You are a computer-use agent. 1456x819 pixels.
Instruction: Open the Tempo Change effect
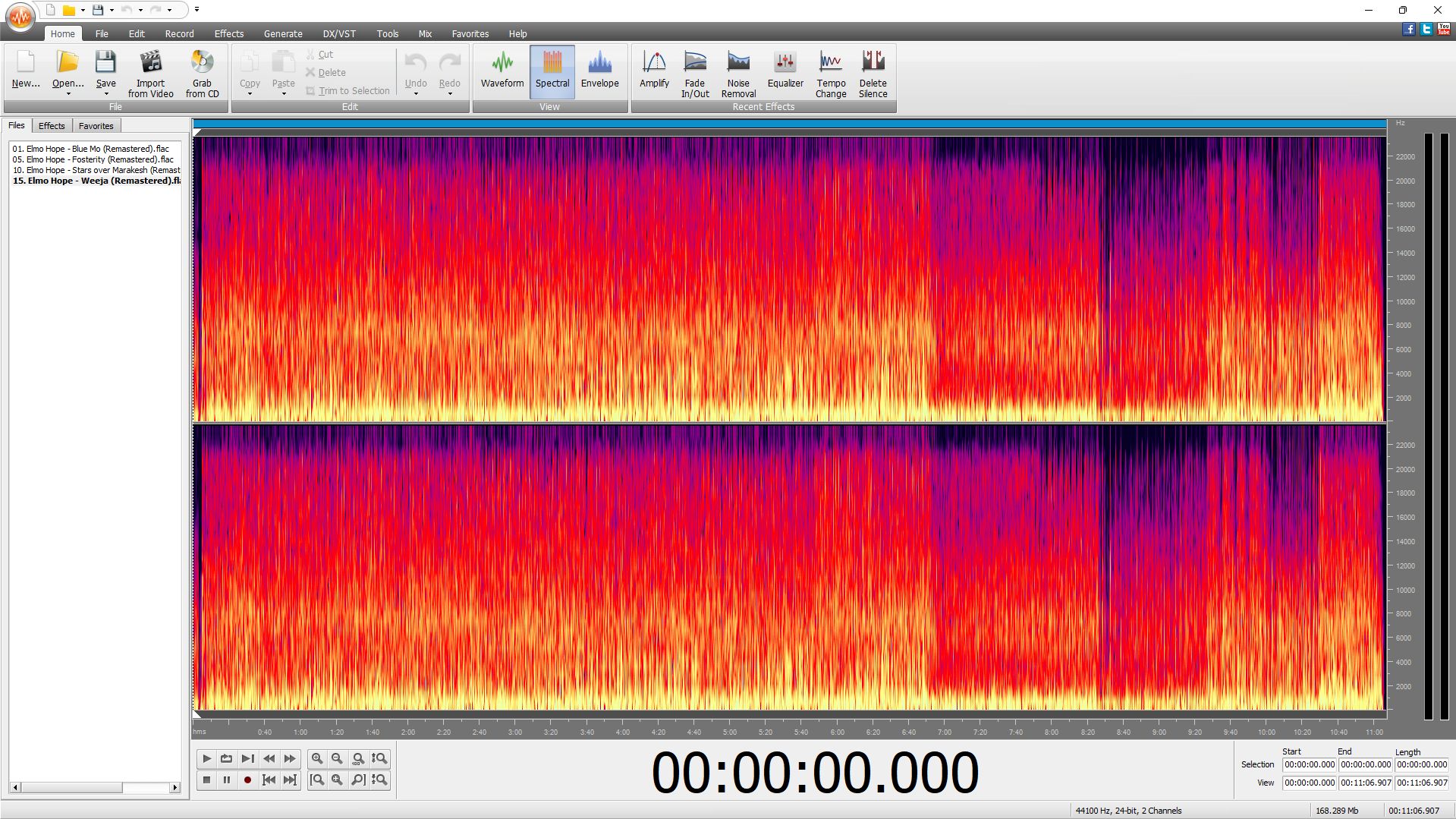coord(830,73)
